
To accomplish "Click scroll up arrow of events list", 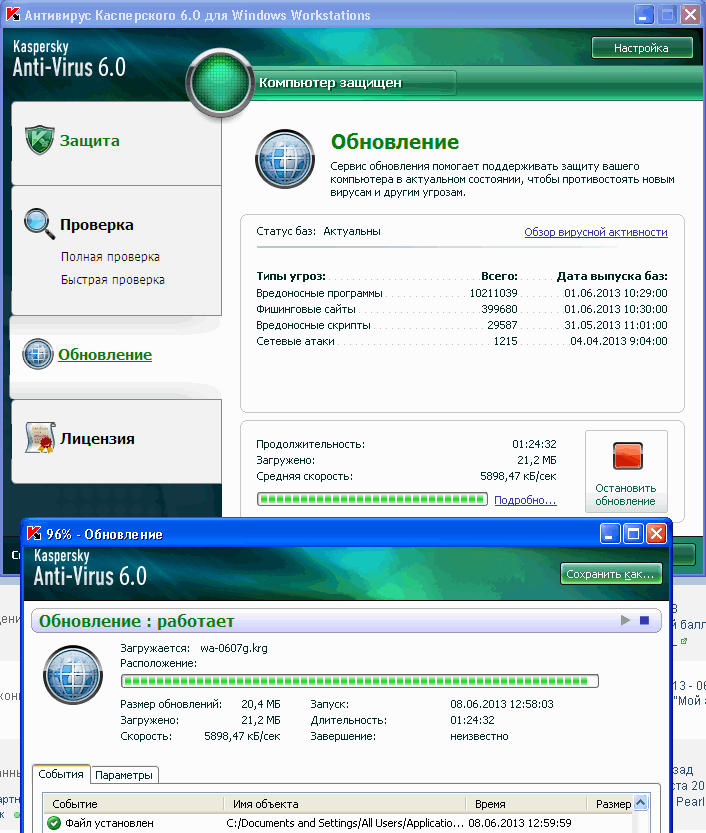I will (641, 803).
